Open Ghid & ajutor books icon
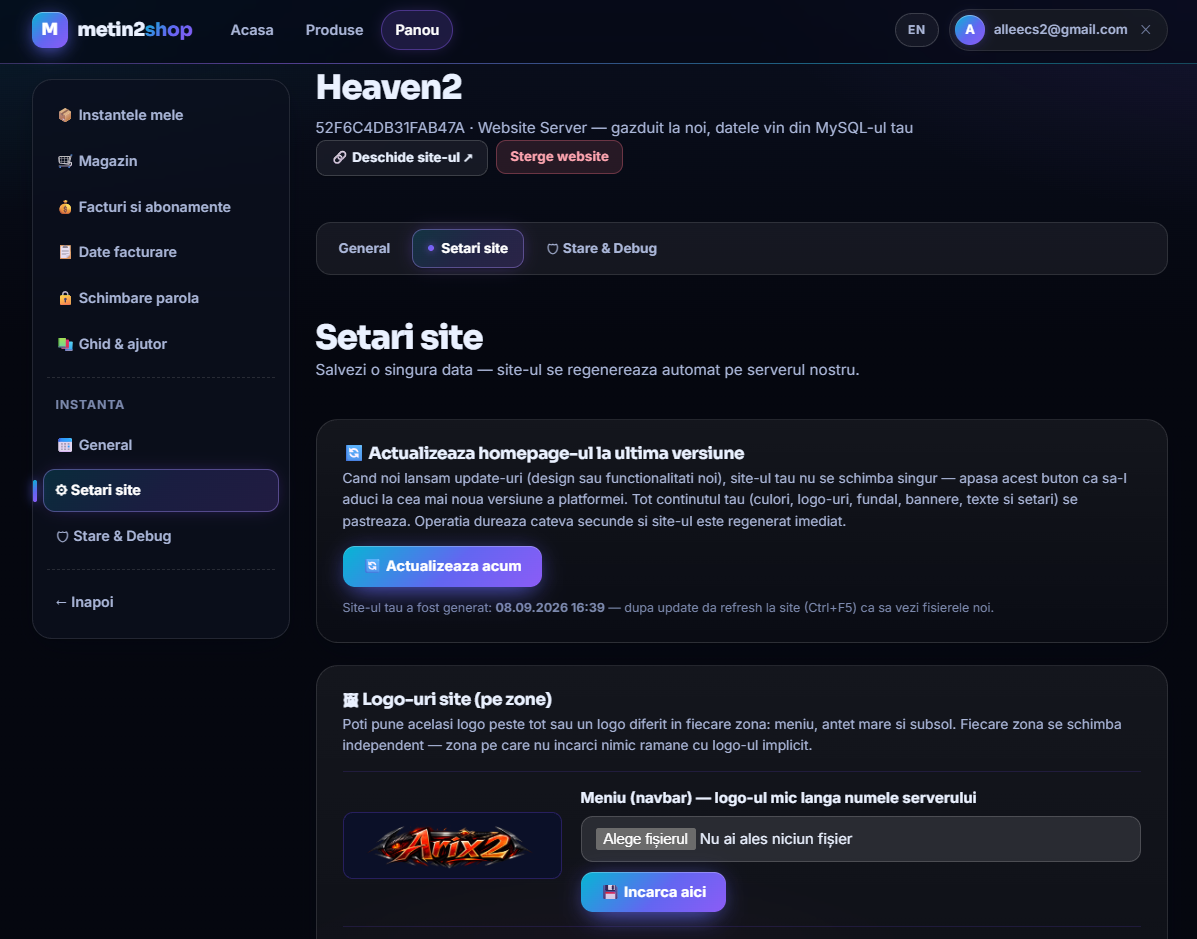 65,344
